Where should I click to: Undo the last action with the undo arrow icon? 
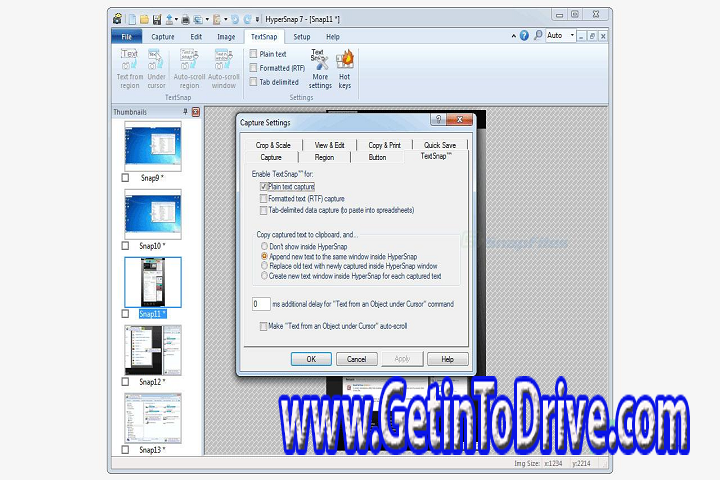pos(235,19)
